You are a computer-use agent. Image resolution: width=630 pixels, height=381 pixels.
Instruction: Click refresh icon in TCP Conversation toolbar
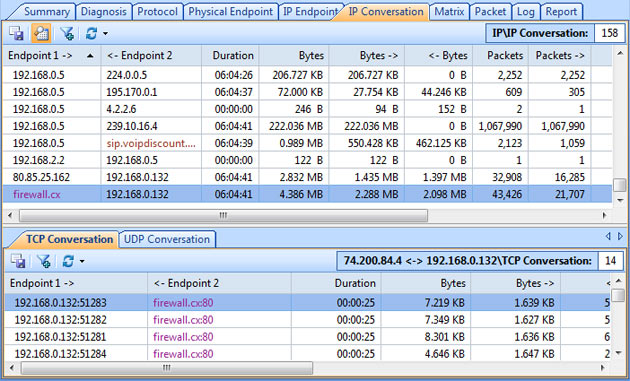68,261
